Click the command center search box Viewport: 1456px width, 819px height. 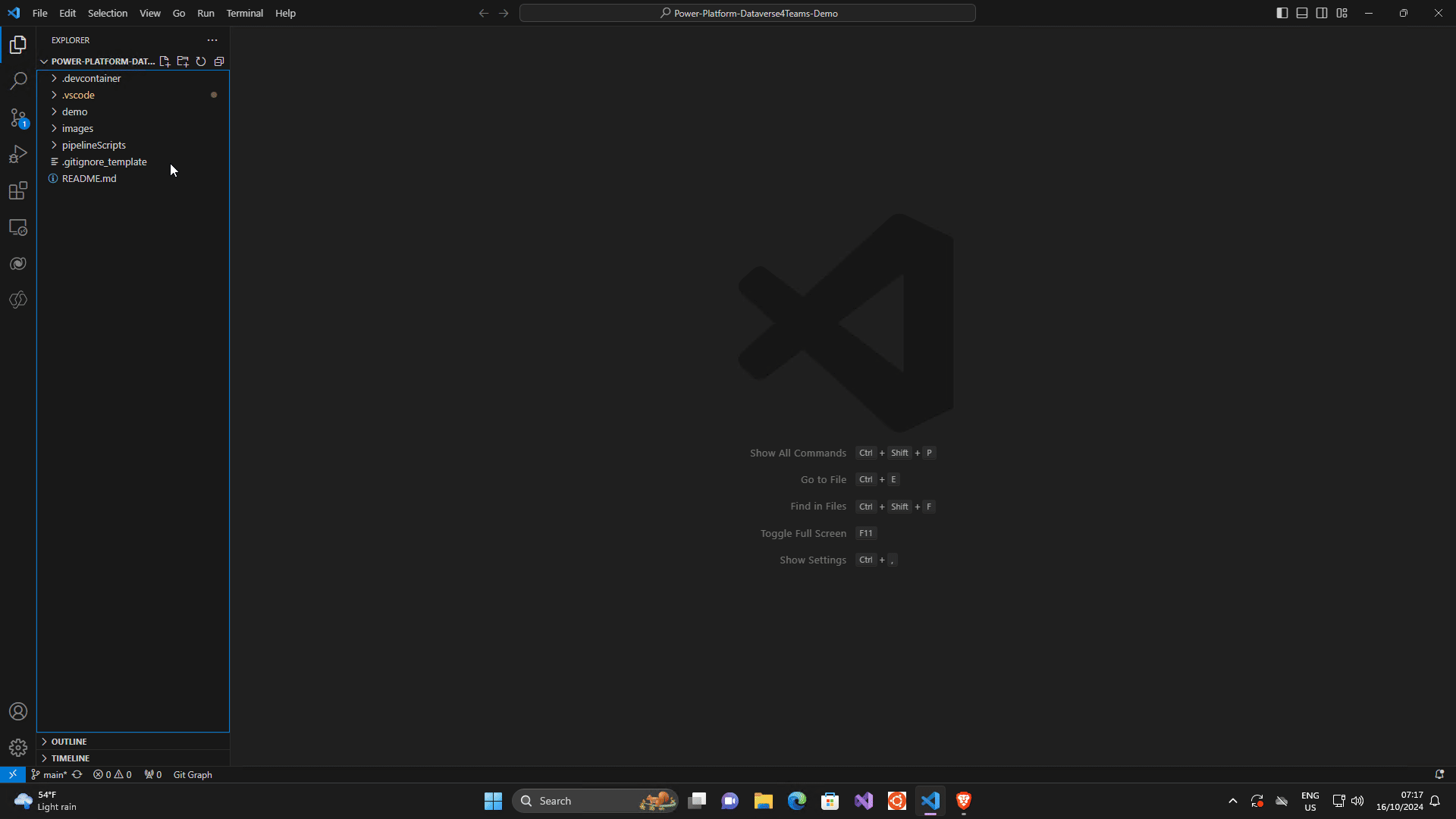[x=748, y=13]
